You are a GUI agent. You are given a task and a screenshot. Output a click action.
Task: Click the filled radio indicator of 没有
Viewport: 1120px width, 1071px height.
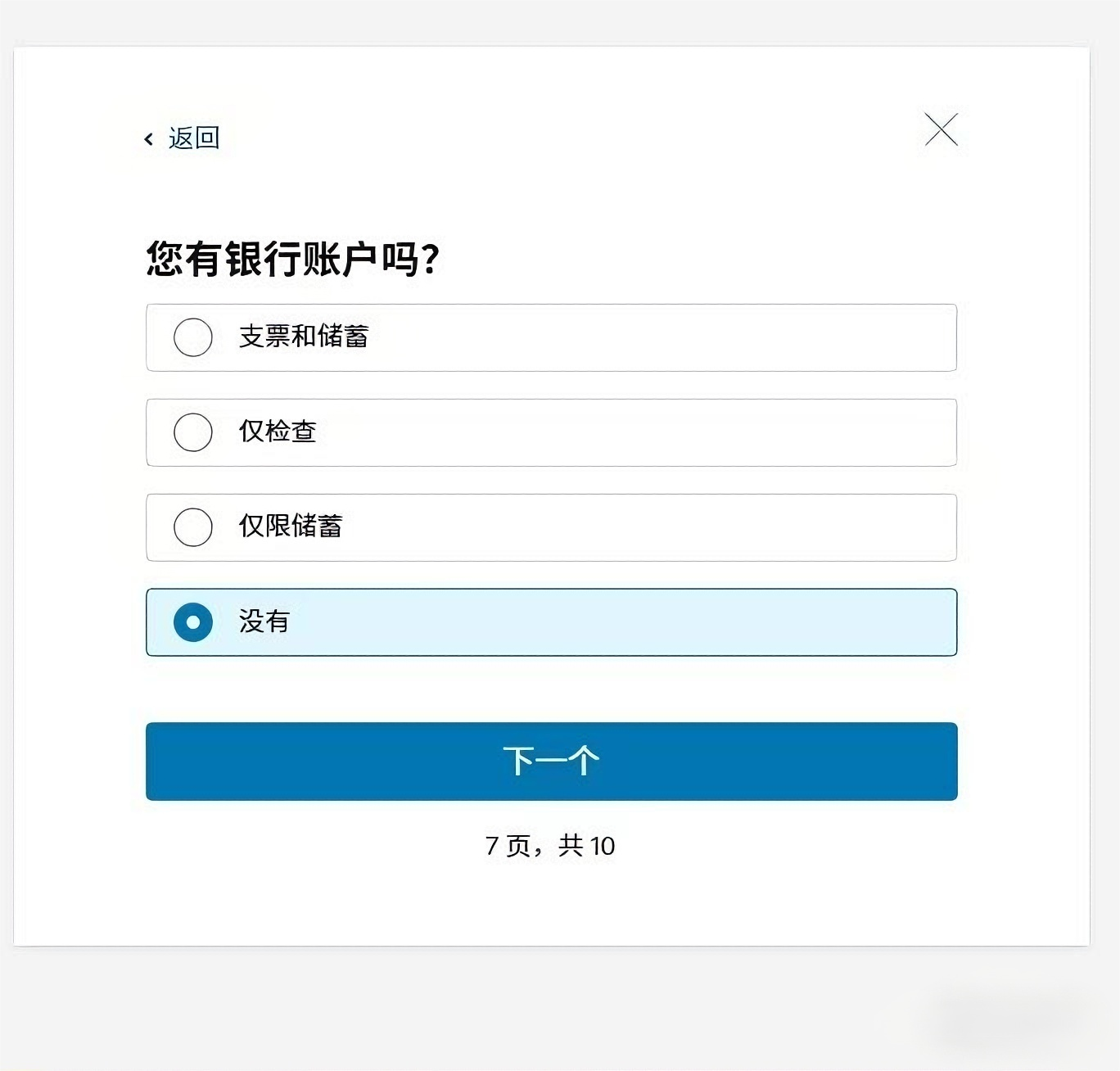(193, 622)
